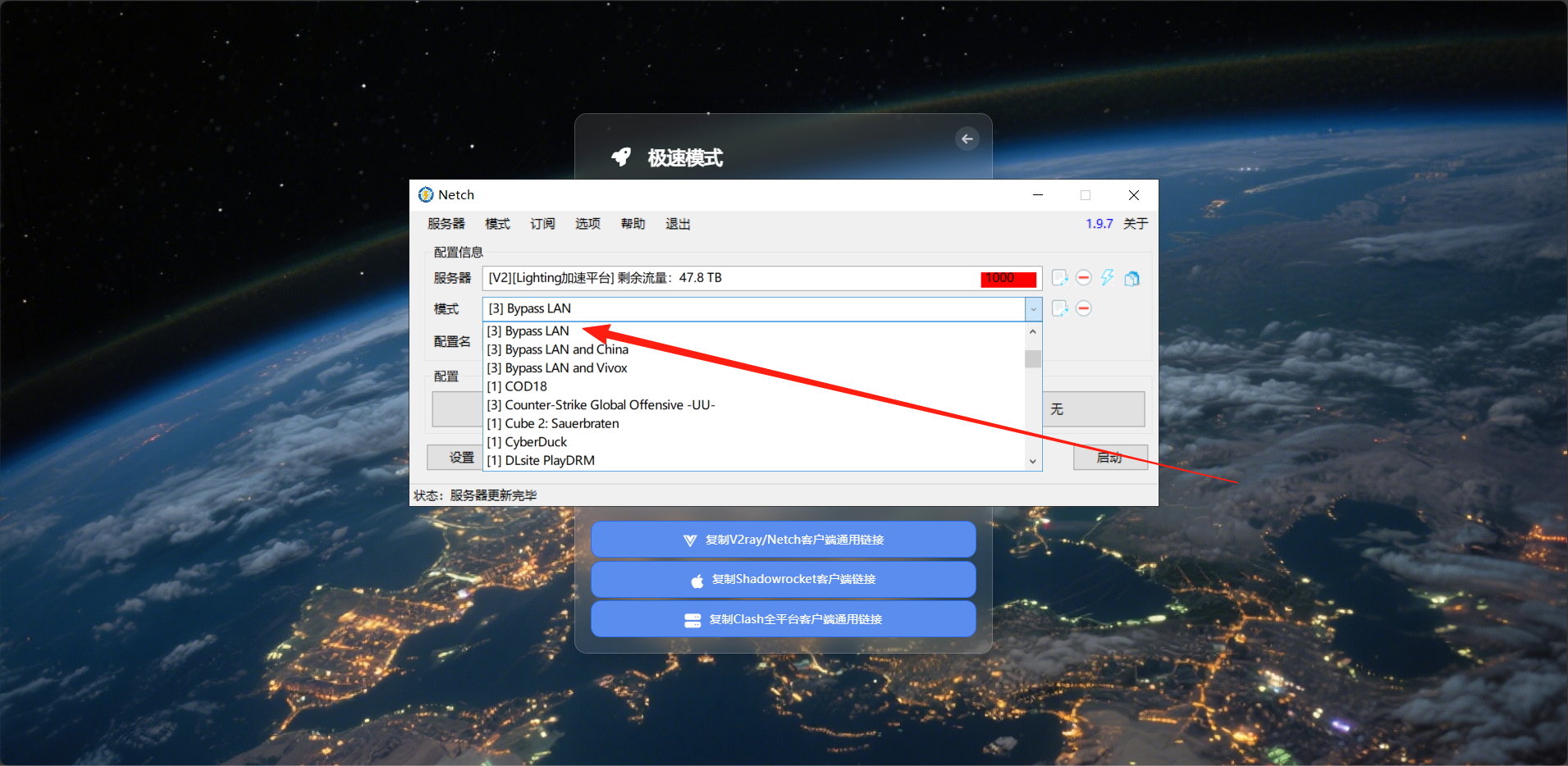1568x766 pixels.
Task: Open the 帮助 menu
Action: 633,224
